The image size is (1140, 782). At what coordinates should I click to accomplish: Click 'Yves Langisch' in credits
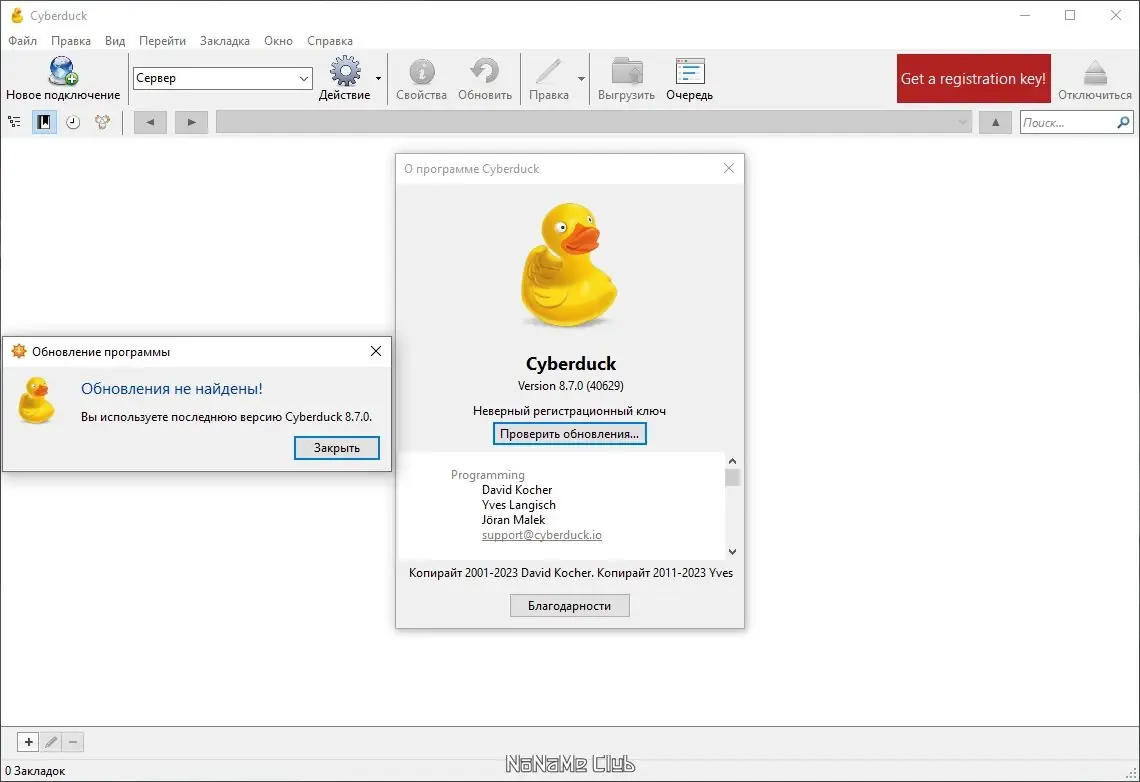(518, 504)
